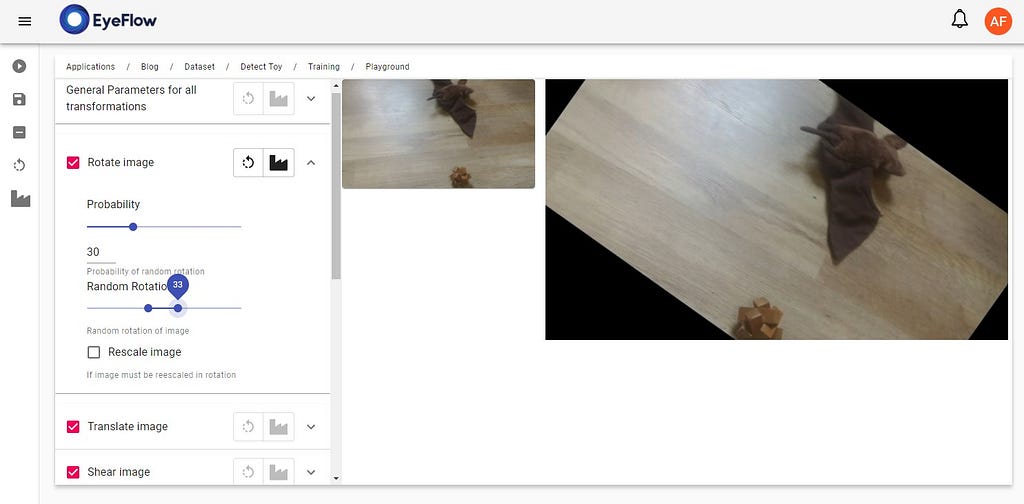Image resolution: width=1024 pixels, height=504 pixels.
Task: Select the original image thumbnail
Action: coord(438,134)
